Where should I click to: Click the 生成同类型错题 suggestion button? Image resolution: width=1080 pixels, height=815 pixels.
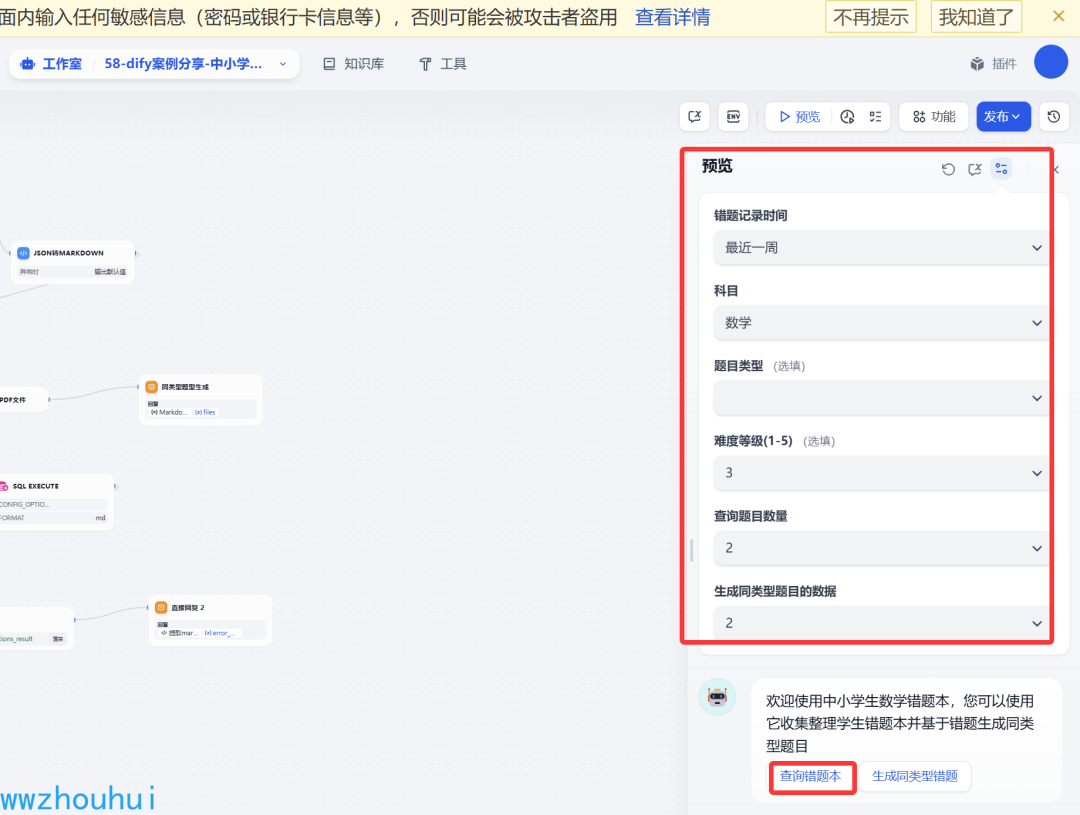click(x=915, y=776)
